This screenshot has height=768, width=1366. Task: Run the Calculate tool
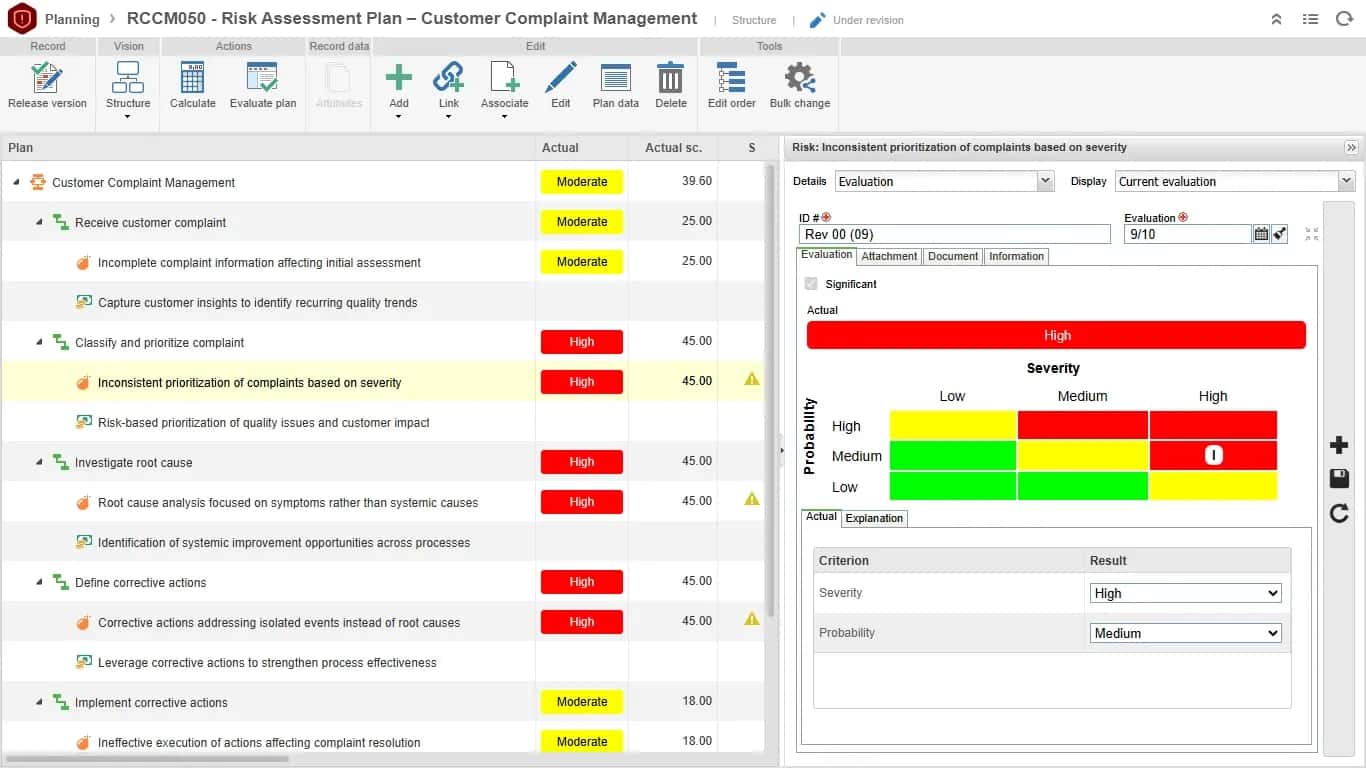[x=193, y=78]
